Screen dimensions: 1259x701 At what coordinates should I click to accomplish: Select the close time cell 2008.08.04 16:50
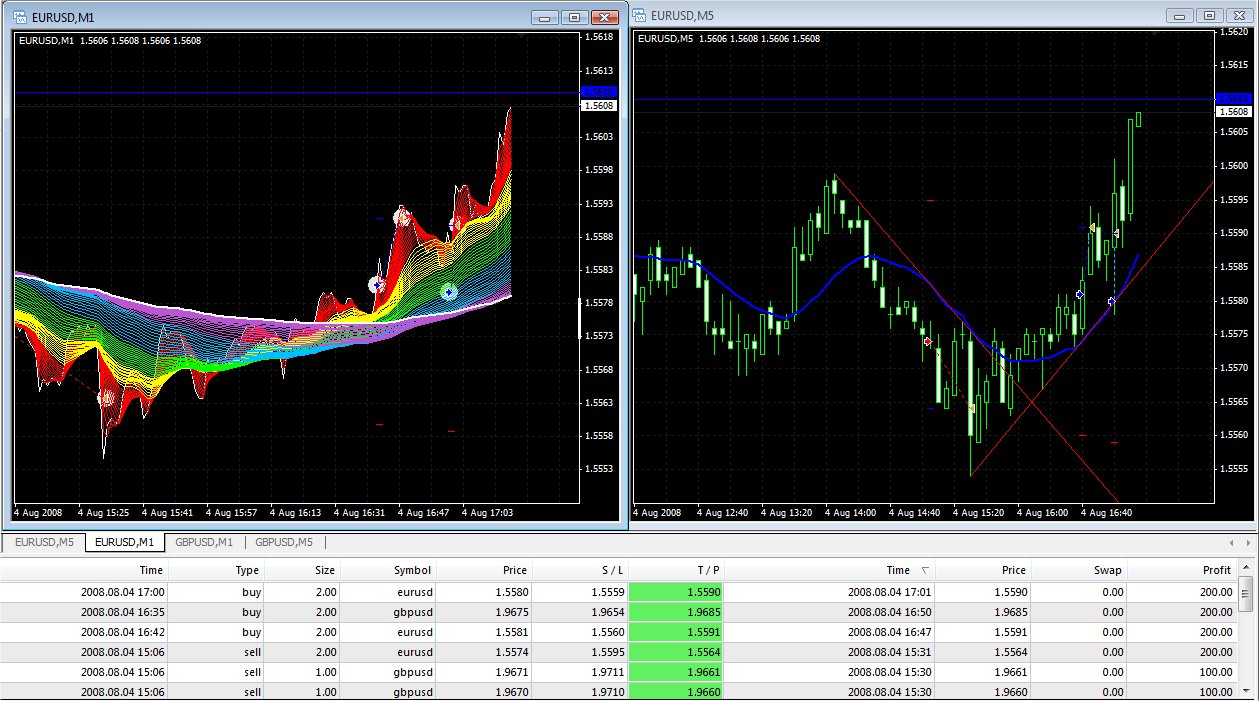(830, 612)
